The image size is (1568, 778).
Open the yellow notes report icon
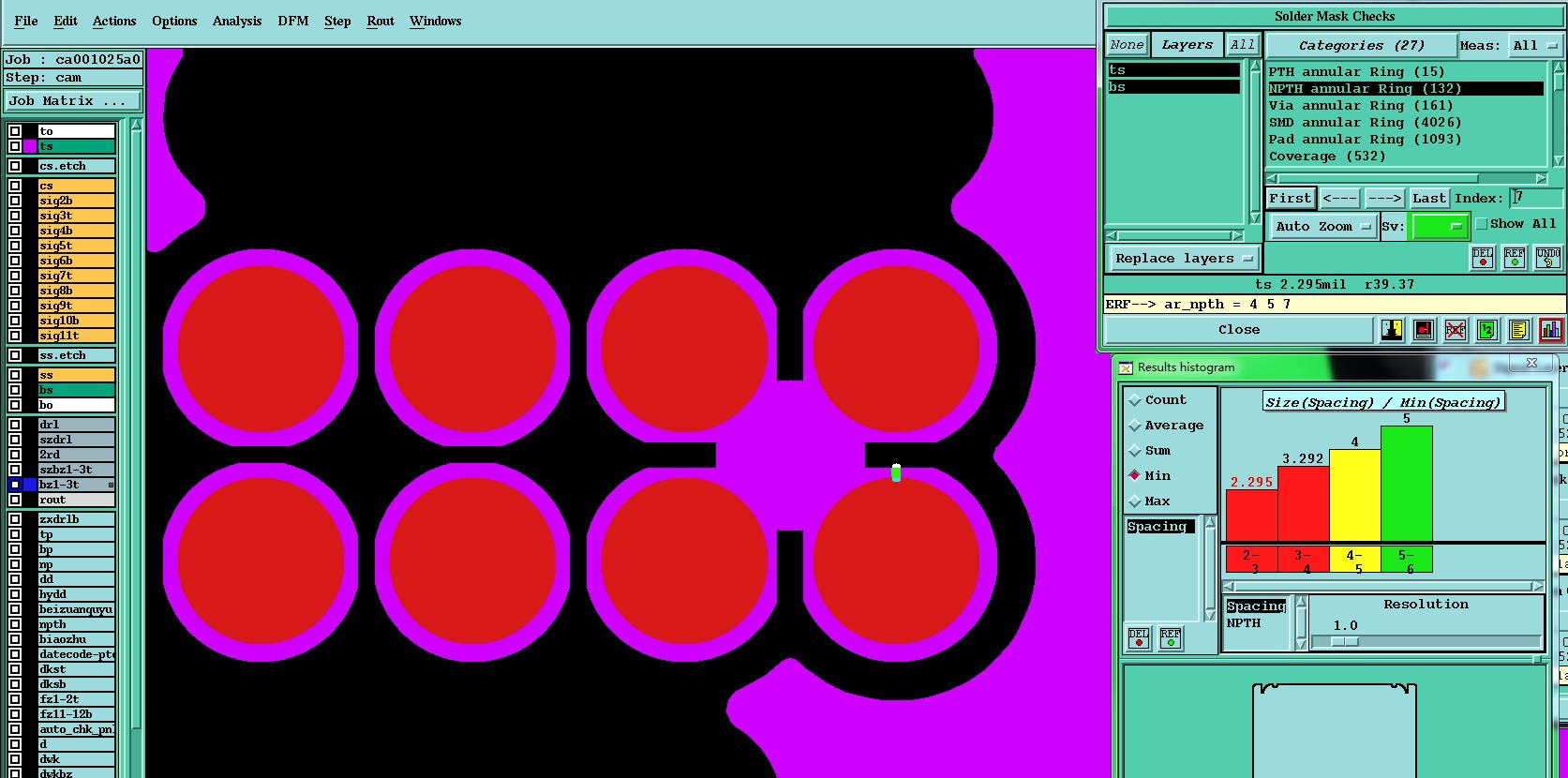point(1519,330)
